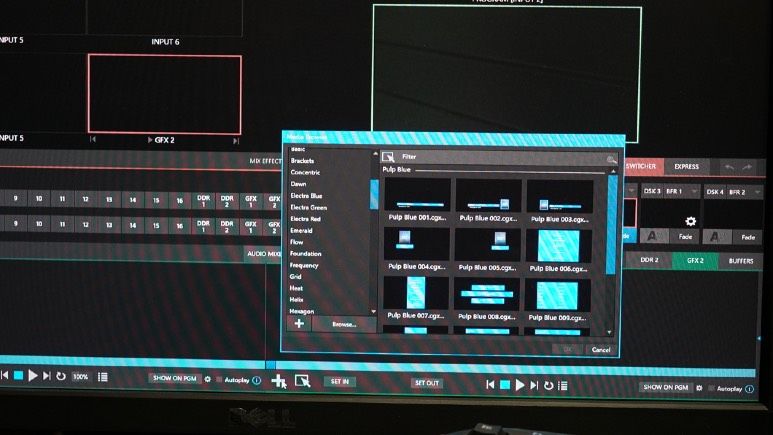Select the GFX 2 tab
This screenshot has width=773, height=435.
pos(695,260)
